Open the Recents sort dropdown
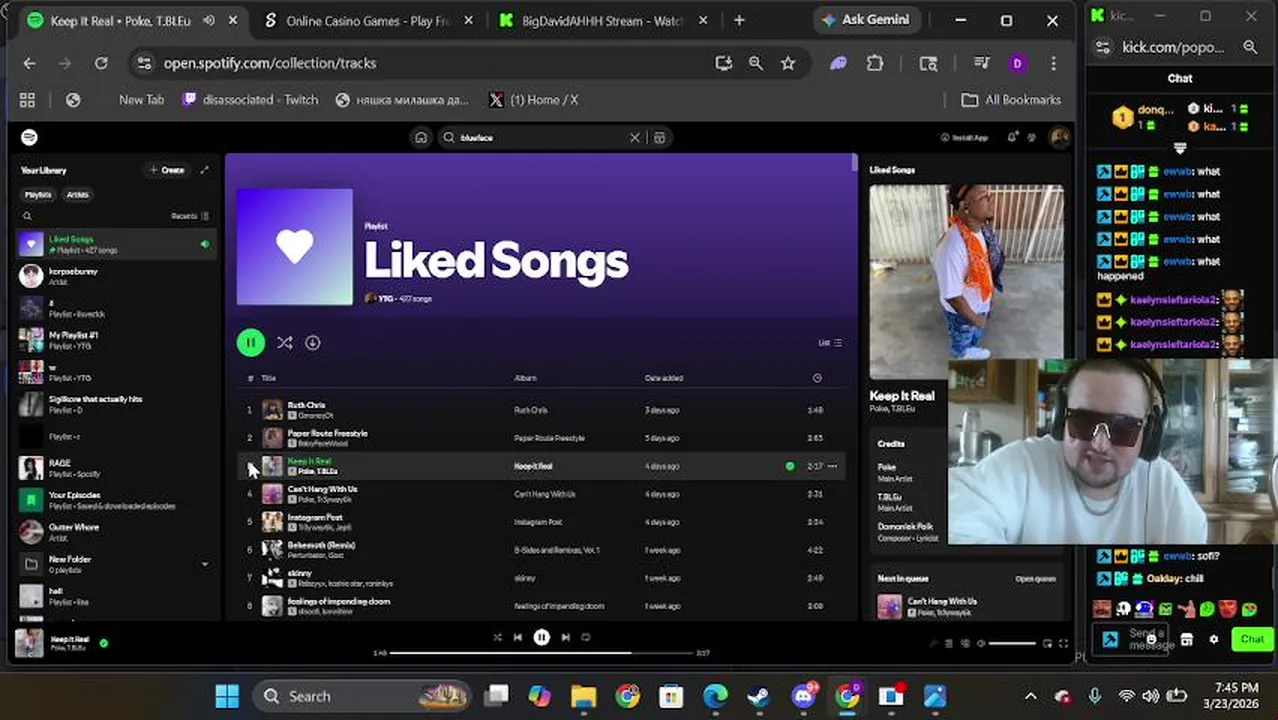 click(189, 216)
